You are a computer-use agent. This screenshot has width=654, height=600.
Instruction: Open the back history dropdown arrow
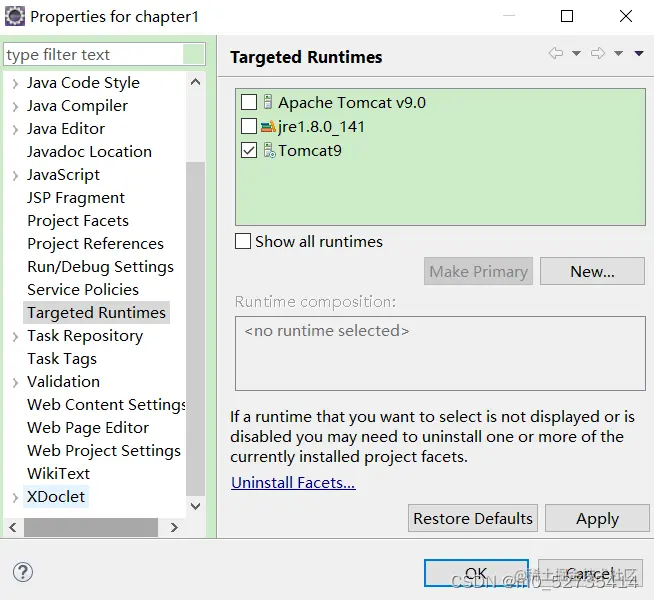(x=576, y=53)
